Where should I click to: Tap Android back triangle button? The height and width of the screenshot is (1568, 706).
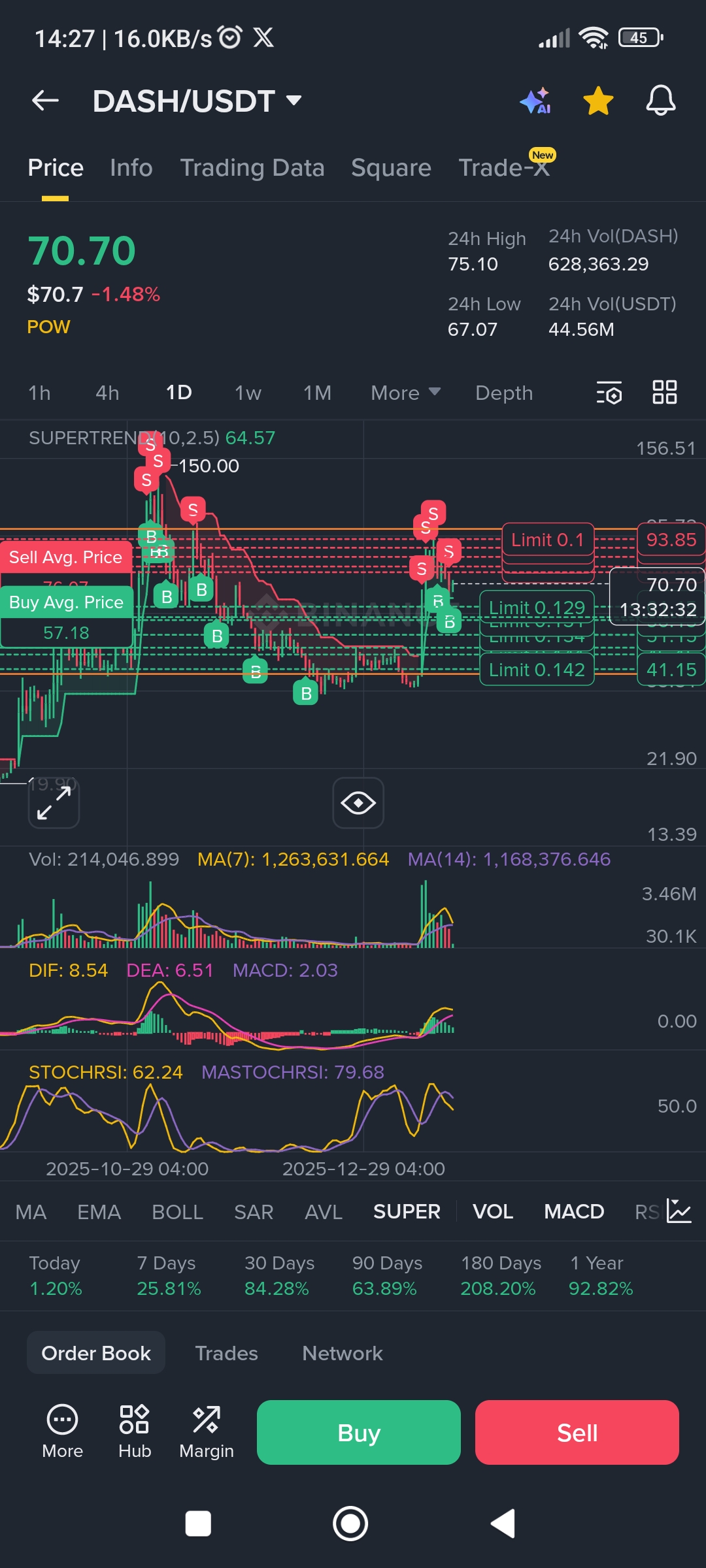(503, 1524)
